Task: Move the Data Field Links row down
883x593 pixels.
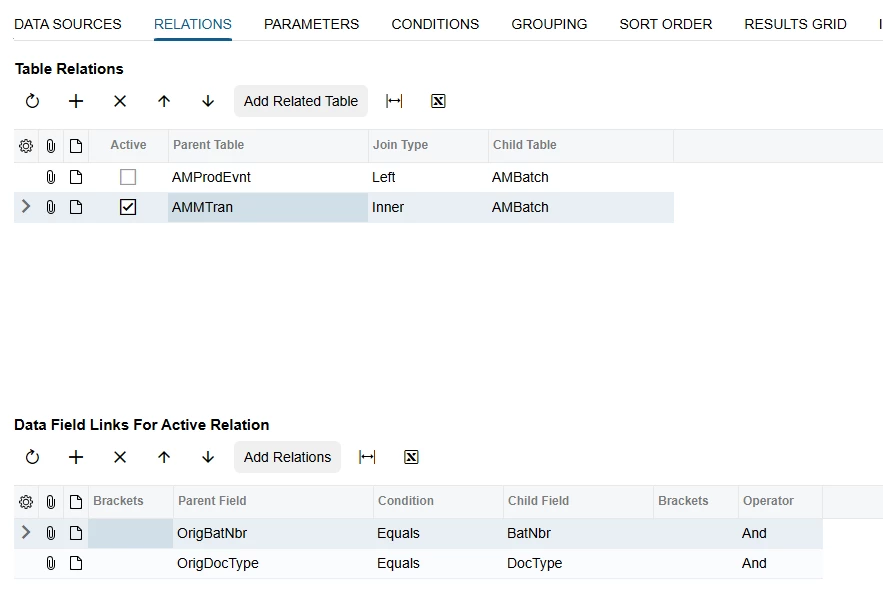Action: click(x=208, y=457)
